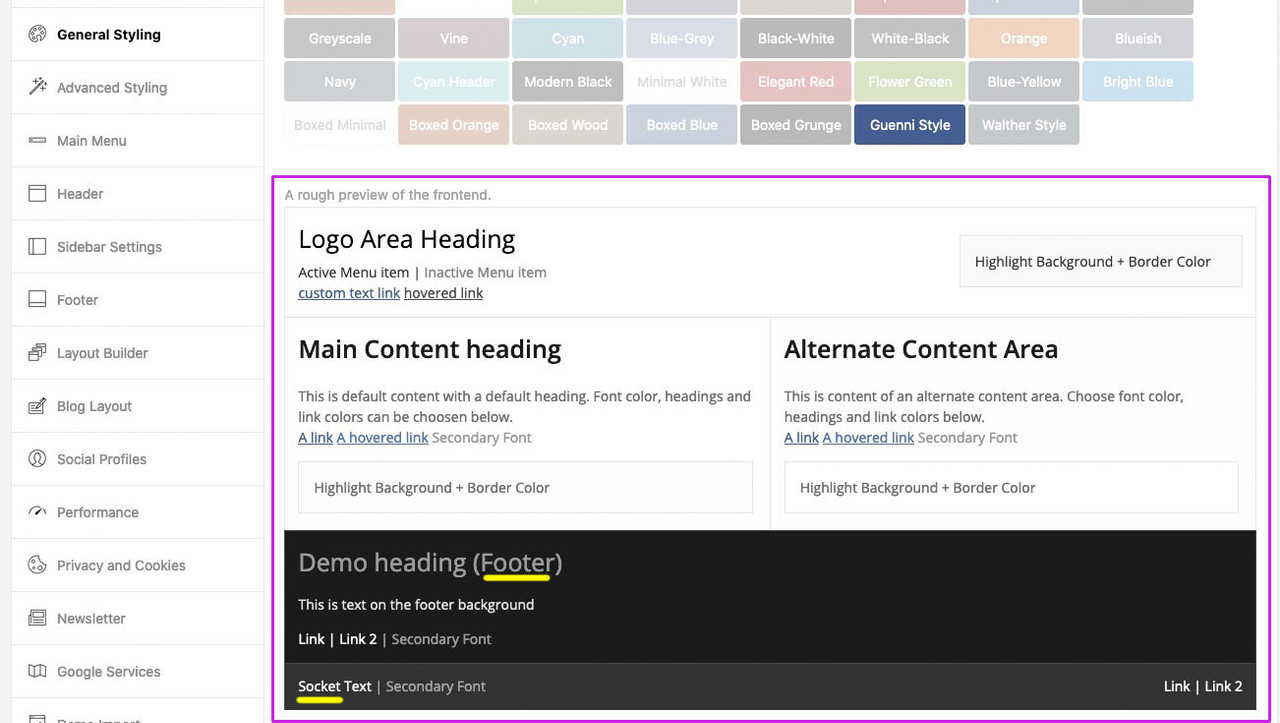
Task: Click the Inactive Menu item text
Action: (x=485, y=272)
